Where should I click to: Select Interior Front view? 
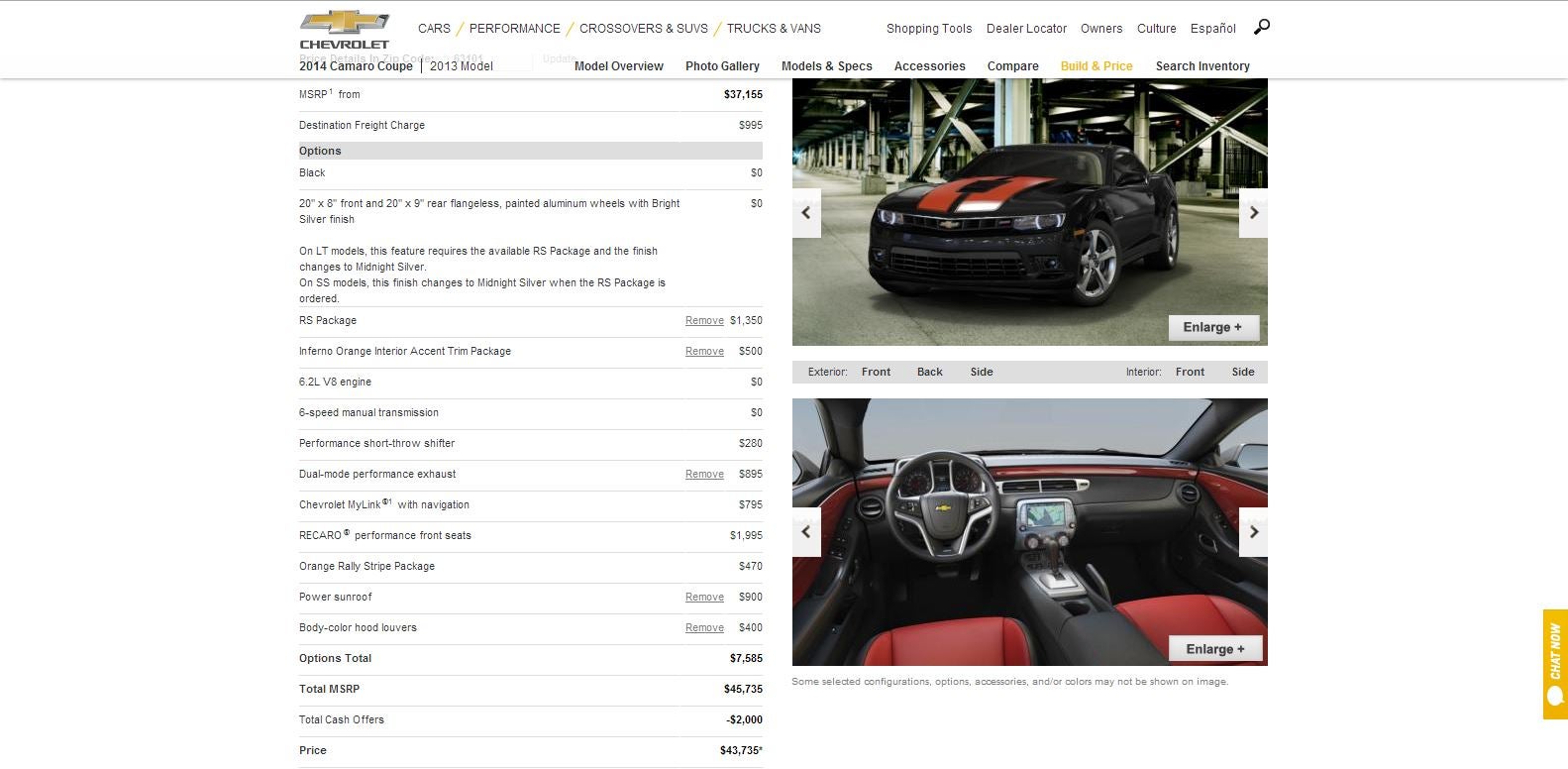pos(1190,373)
